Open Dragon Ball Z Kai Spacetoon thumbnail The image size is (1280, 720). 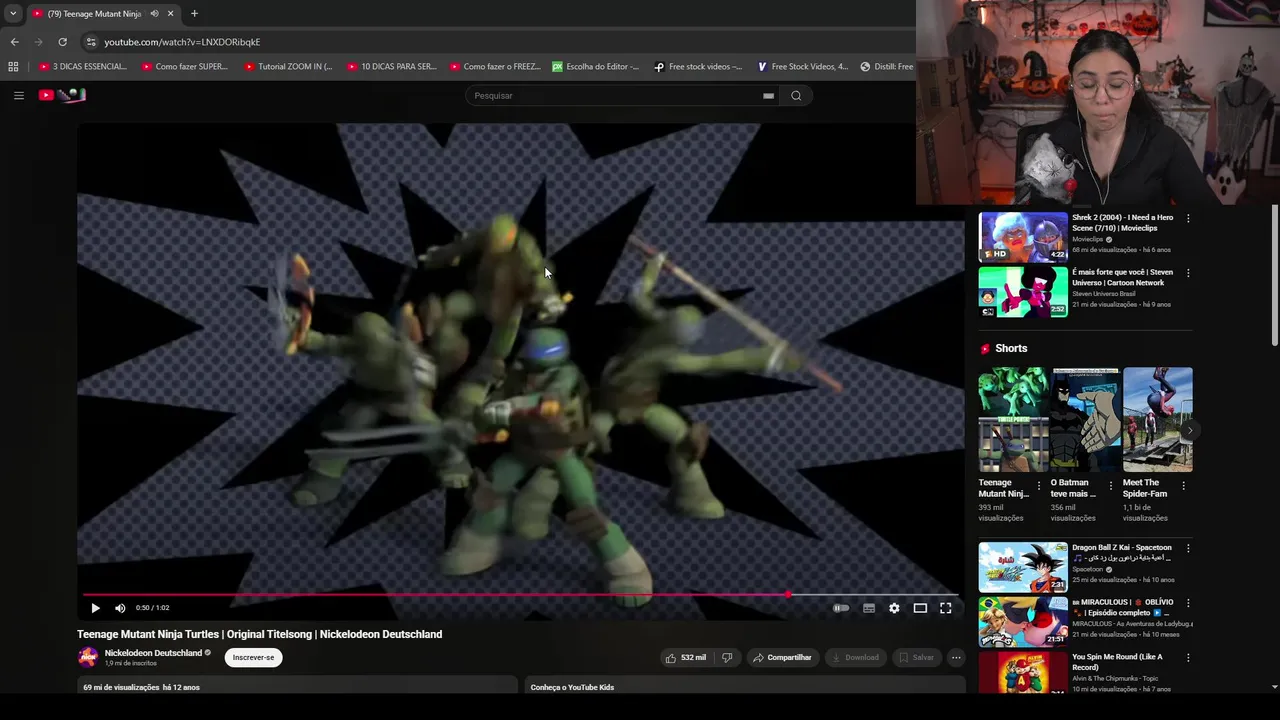pos(1023,567)
